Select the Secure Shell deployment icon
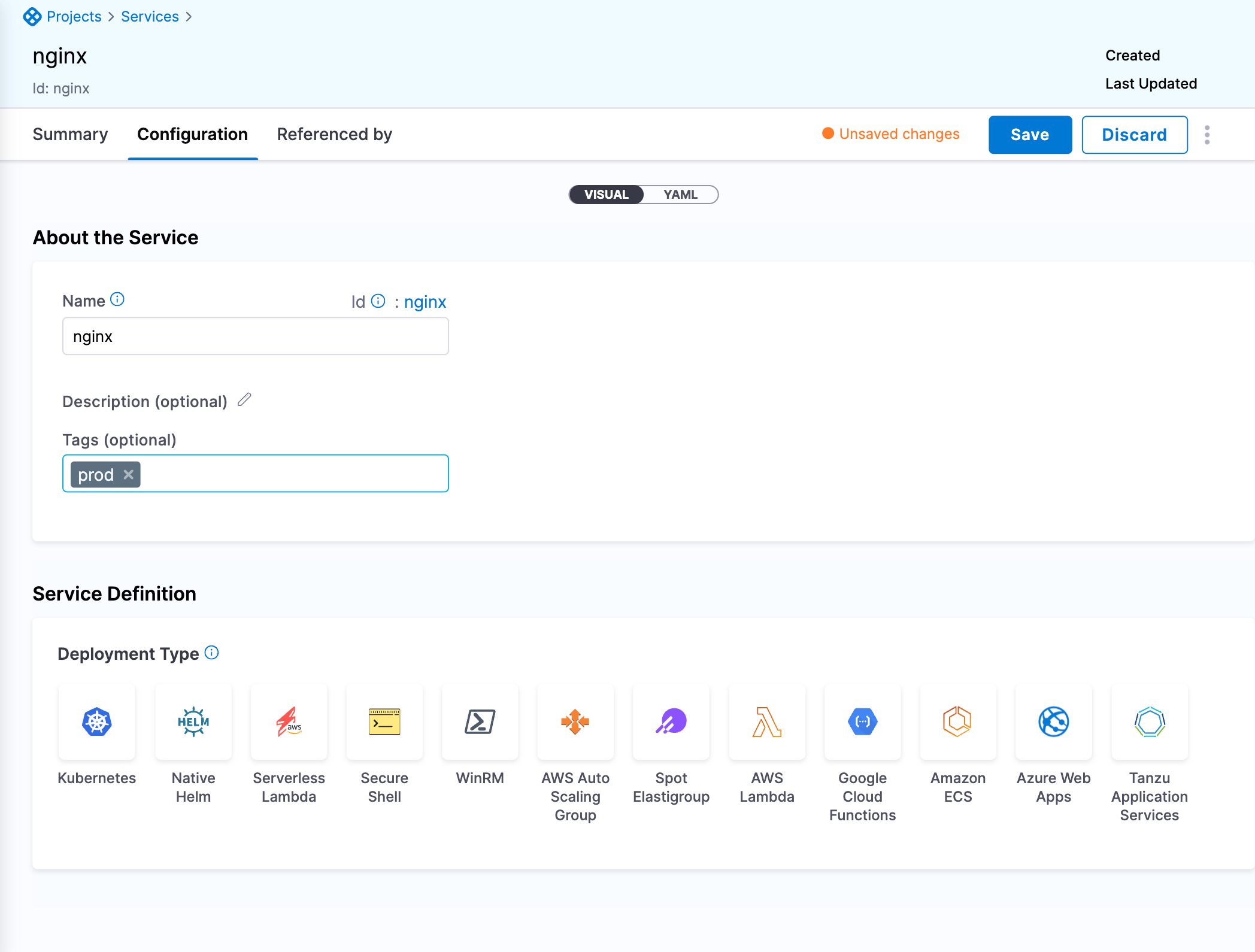 [x=384, y=721]
